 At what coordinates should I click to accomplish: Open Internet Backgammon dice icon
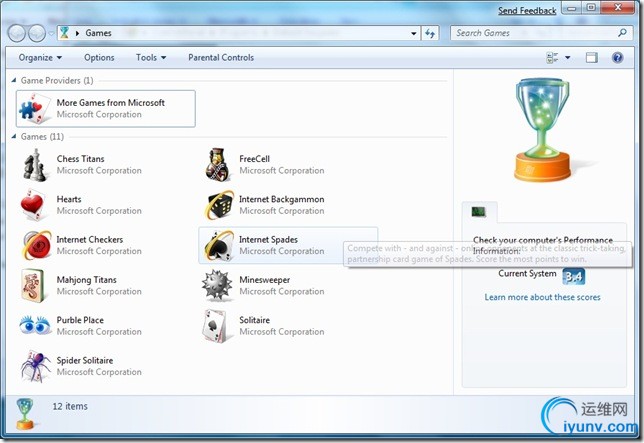[x=219, y=205]
